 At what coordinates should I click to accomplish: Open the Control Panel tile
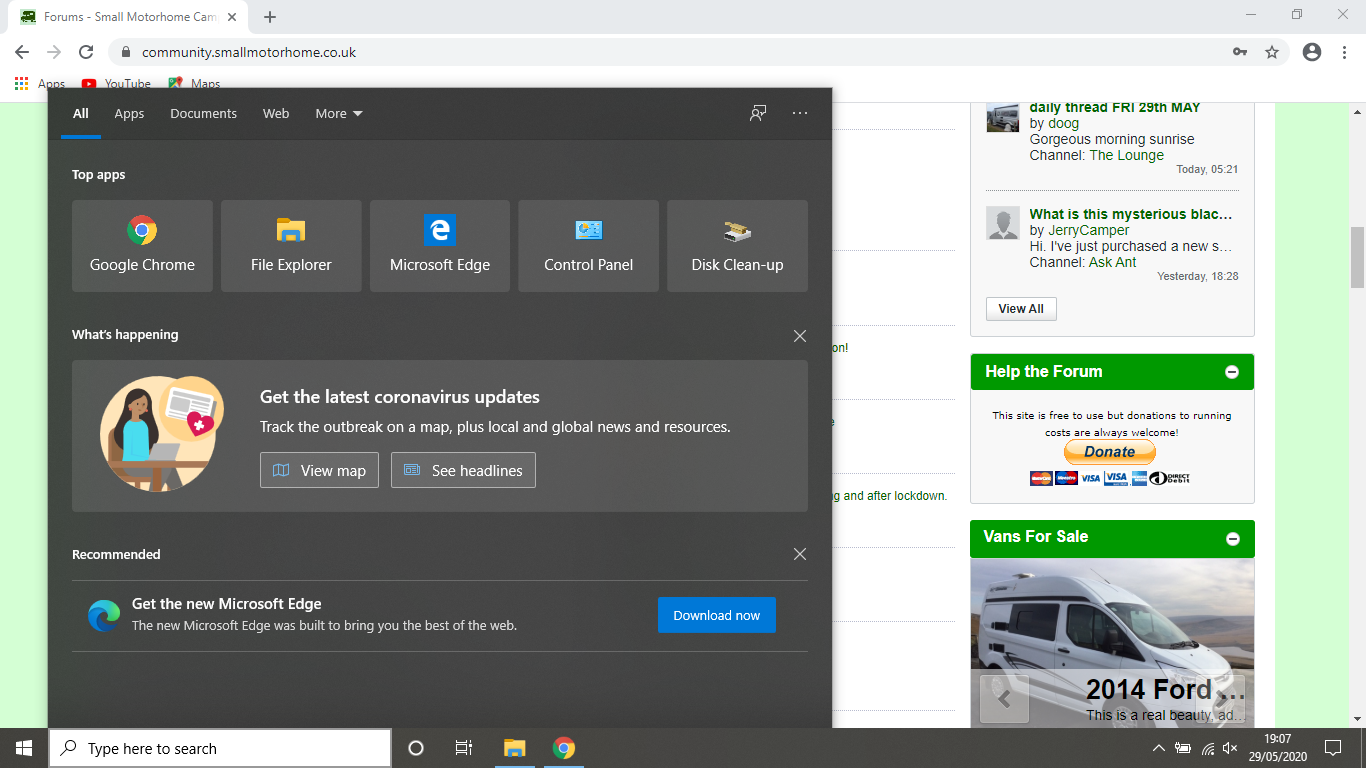coord(588,246)
